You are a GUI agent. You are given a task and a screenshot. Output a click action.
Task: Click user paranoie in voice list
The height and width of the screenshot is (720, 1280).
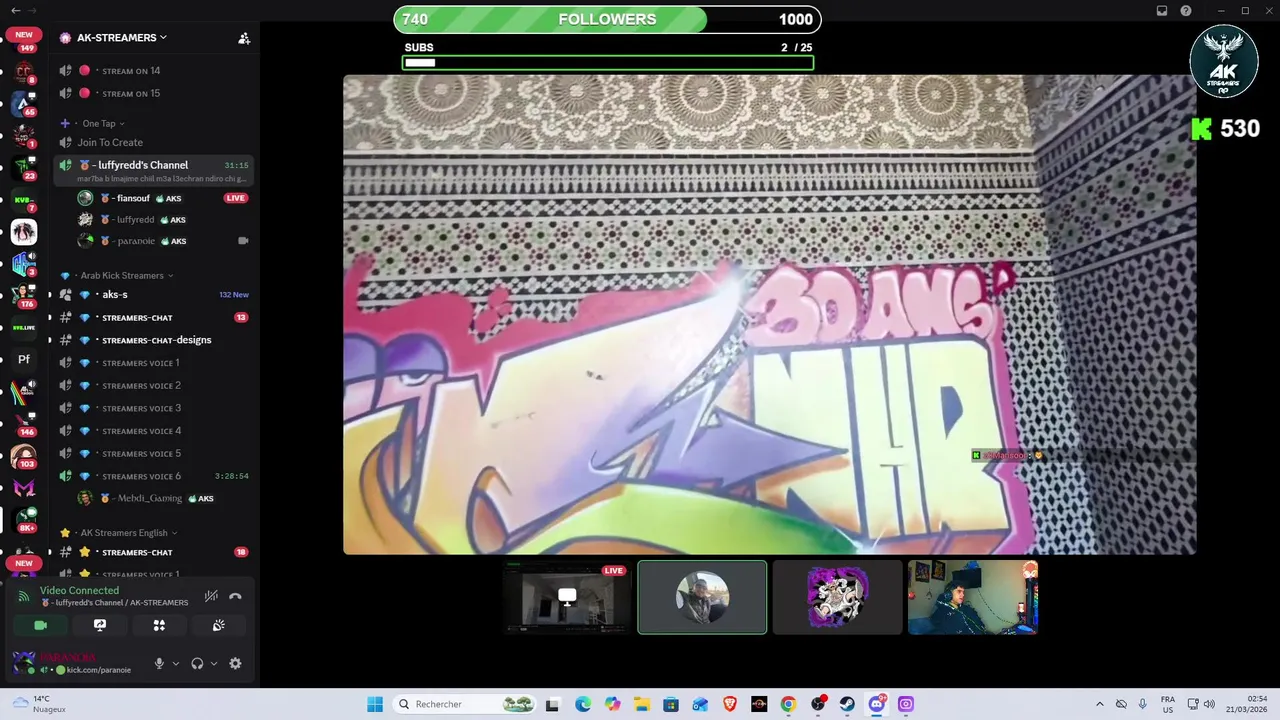tap(135, 241)
